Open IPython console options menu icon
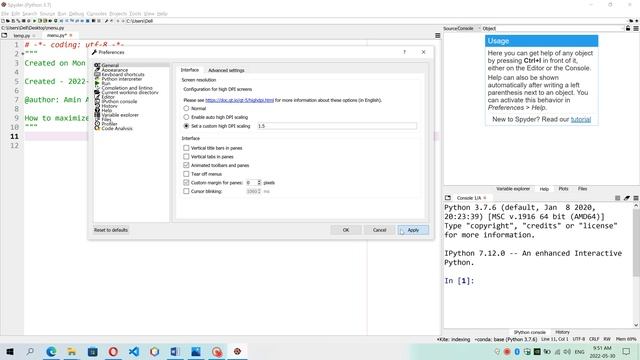This screenshot has height=360, width=640. pyautogui.click(x=636, y=198)
